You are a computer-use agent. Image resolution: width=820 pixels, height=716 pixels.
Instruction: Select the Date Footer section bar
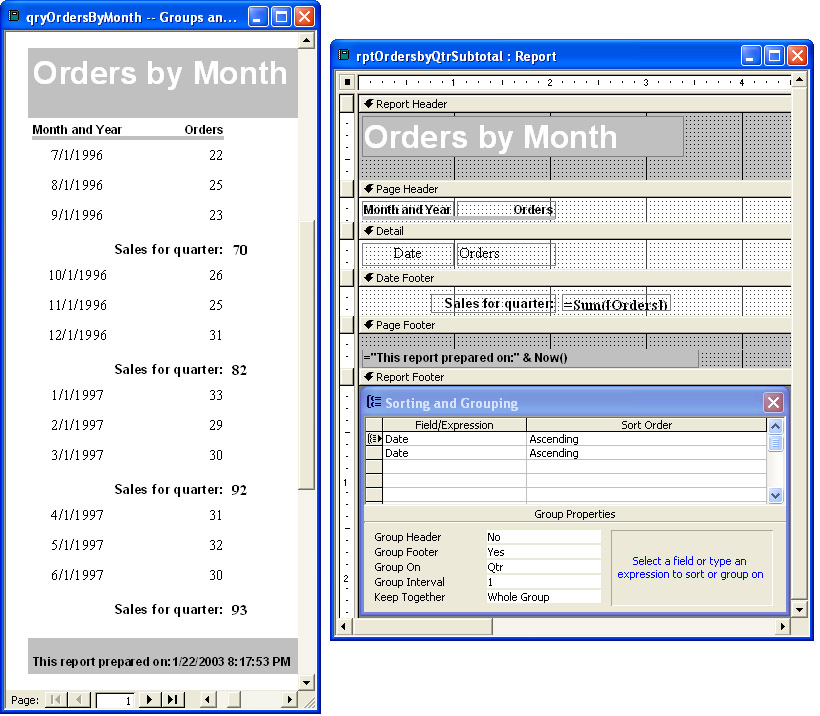click(572, 278)
